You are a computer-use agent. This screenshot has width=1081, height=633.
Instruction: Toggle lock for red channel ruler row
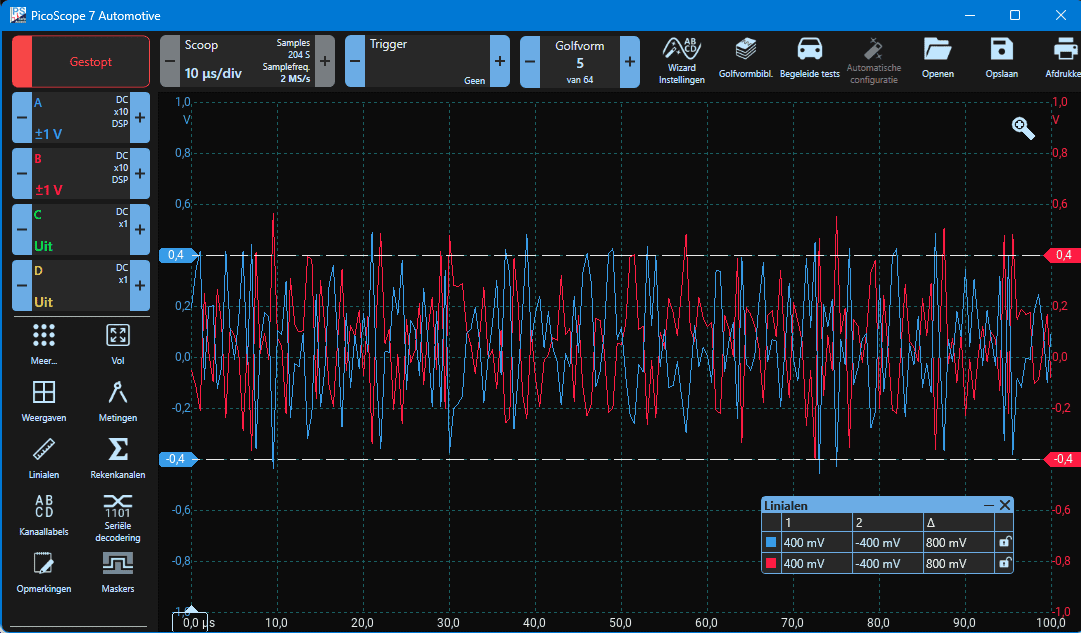pos(1004,563)
